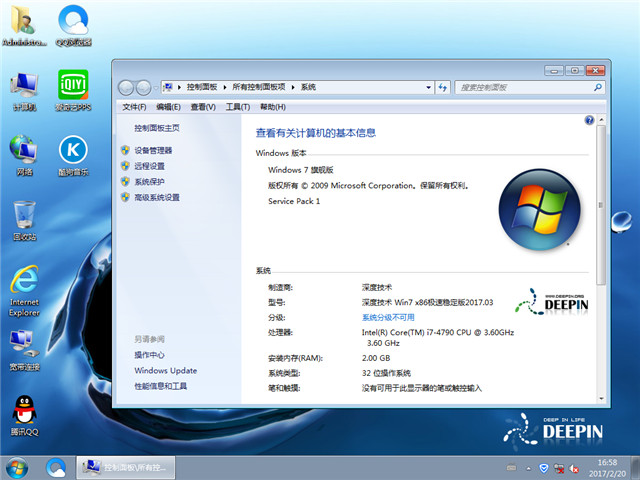
Task: Click shield icon beside 设备管理器
Action: 125,150
